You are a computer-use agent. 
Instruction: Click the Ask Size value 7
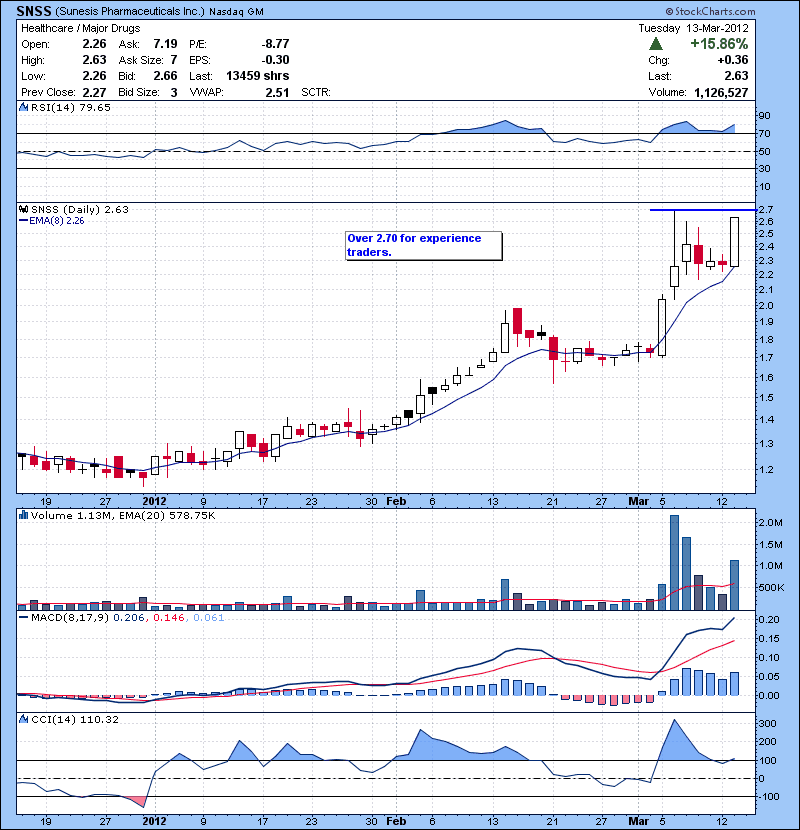174,60
